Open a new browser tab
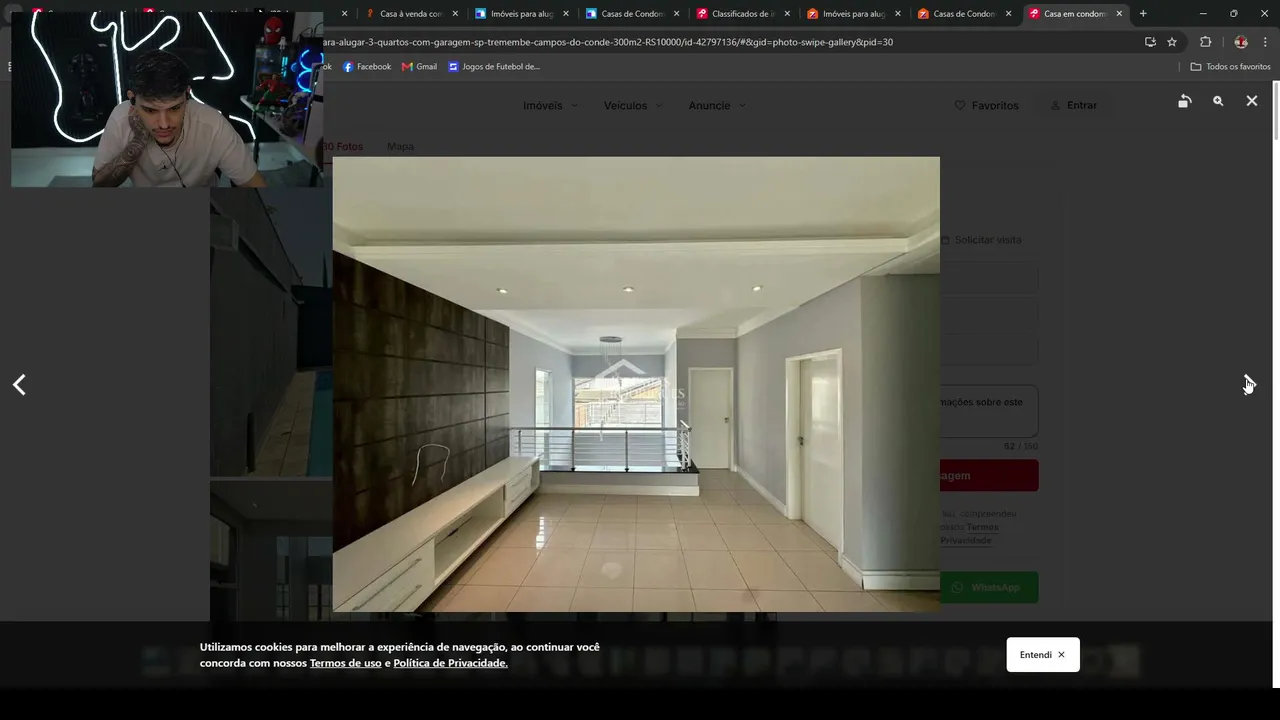 click(x=1143, y=14)
